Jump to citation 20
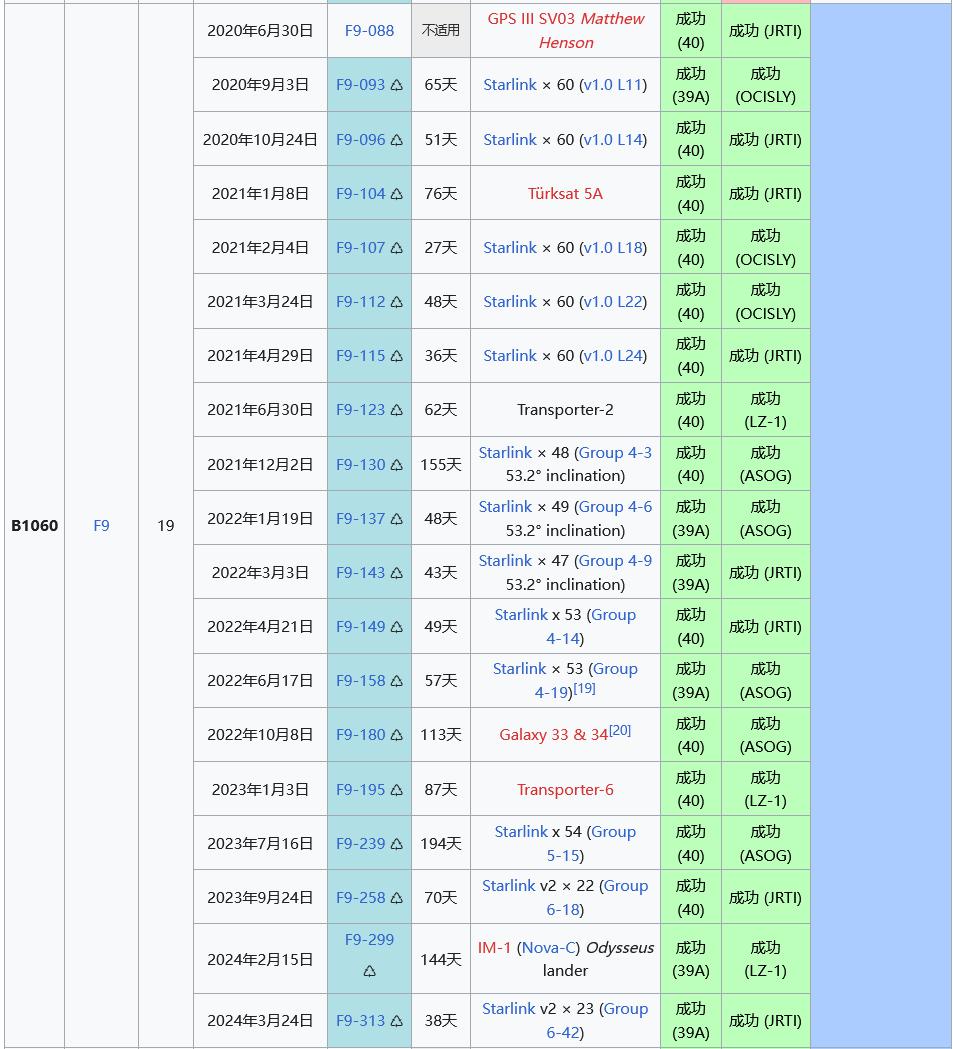Screen dimensions: 953x1049 click(620, 730)
